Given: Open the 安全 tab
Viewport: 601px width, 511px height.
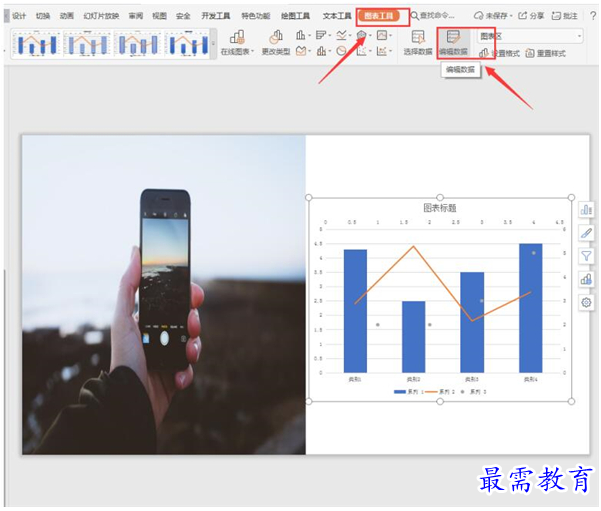Looking at the screenshot, I should [183, 16].
